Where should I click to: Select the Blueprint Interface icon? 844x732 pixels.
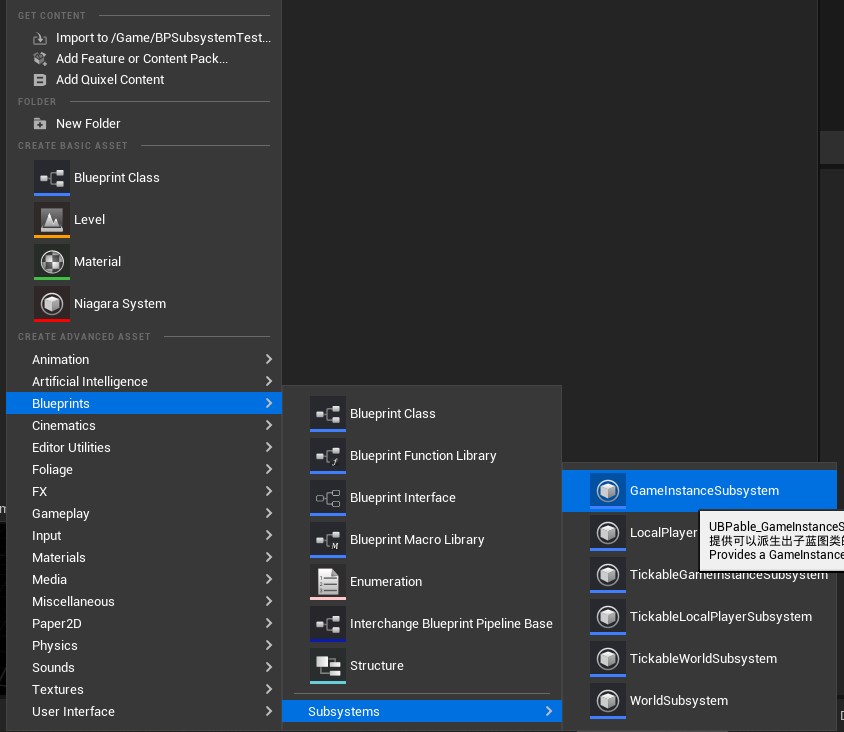click(x=328, y=497)
